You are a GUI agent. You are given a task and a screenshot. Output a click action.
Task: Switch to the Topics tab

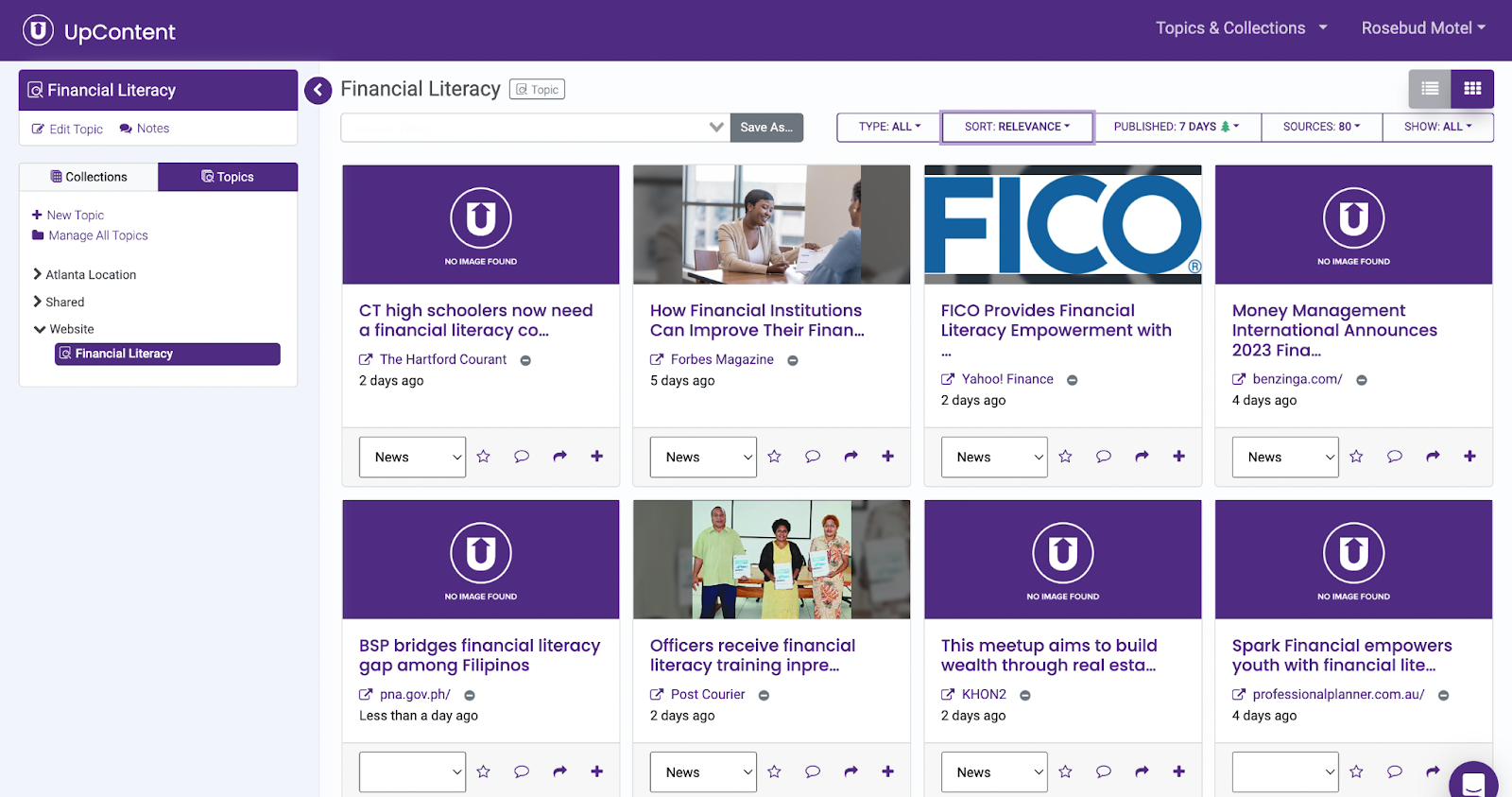click(228, 177)
